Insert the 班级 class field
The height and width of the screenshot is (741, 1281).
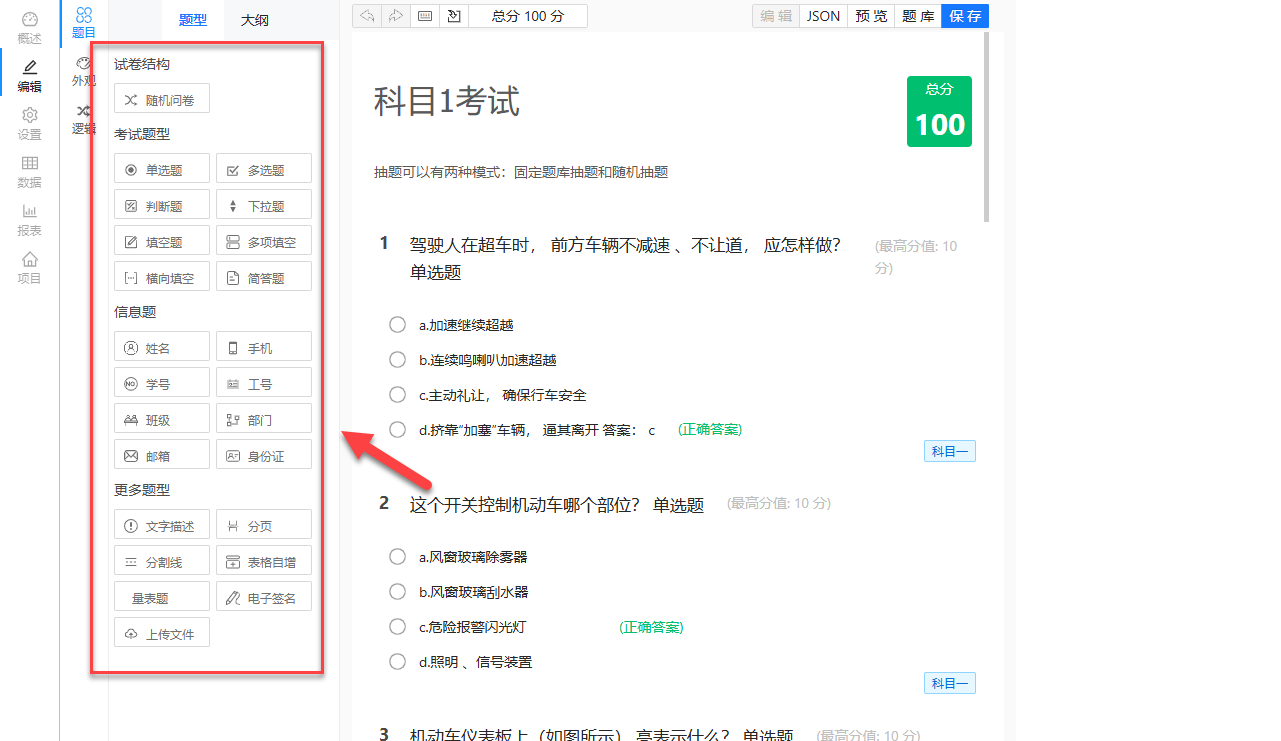(162, 419)
